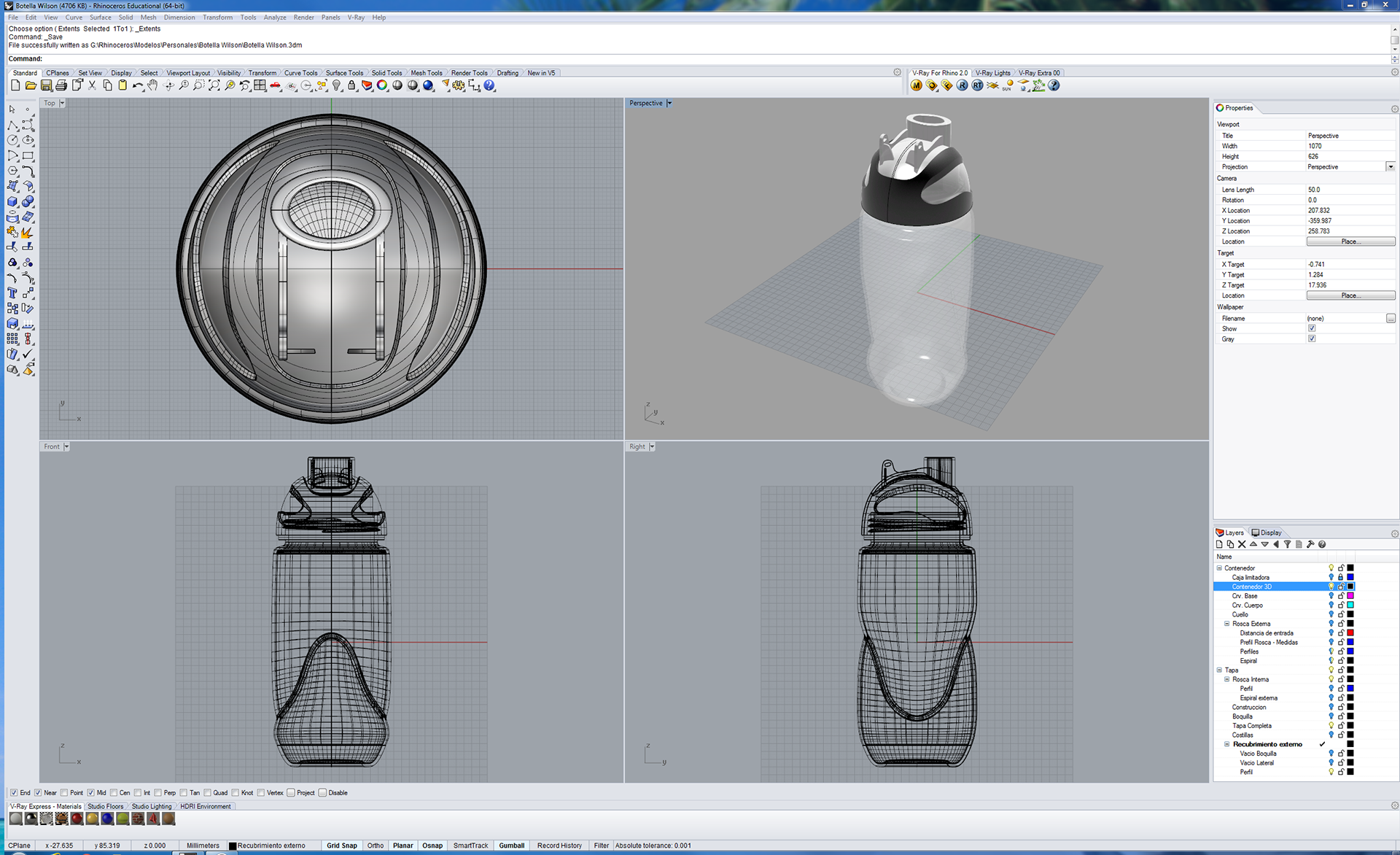This screenshot has width=1400, height=855.
Task: Open the Perspective viewport title dropdown
Action: [669, 103]
